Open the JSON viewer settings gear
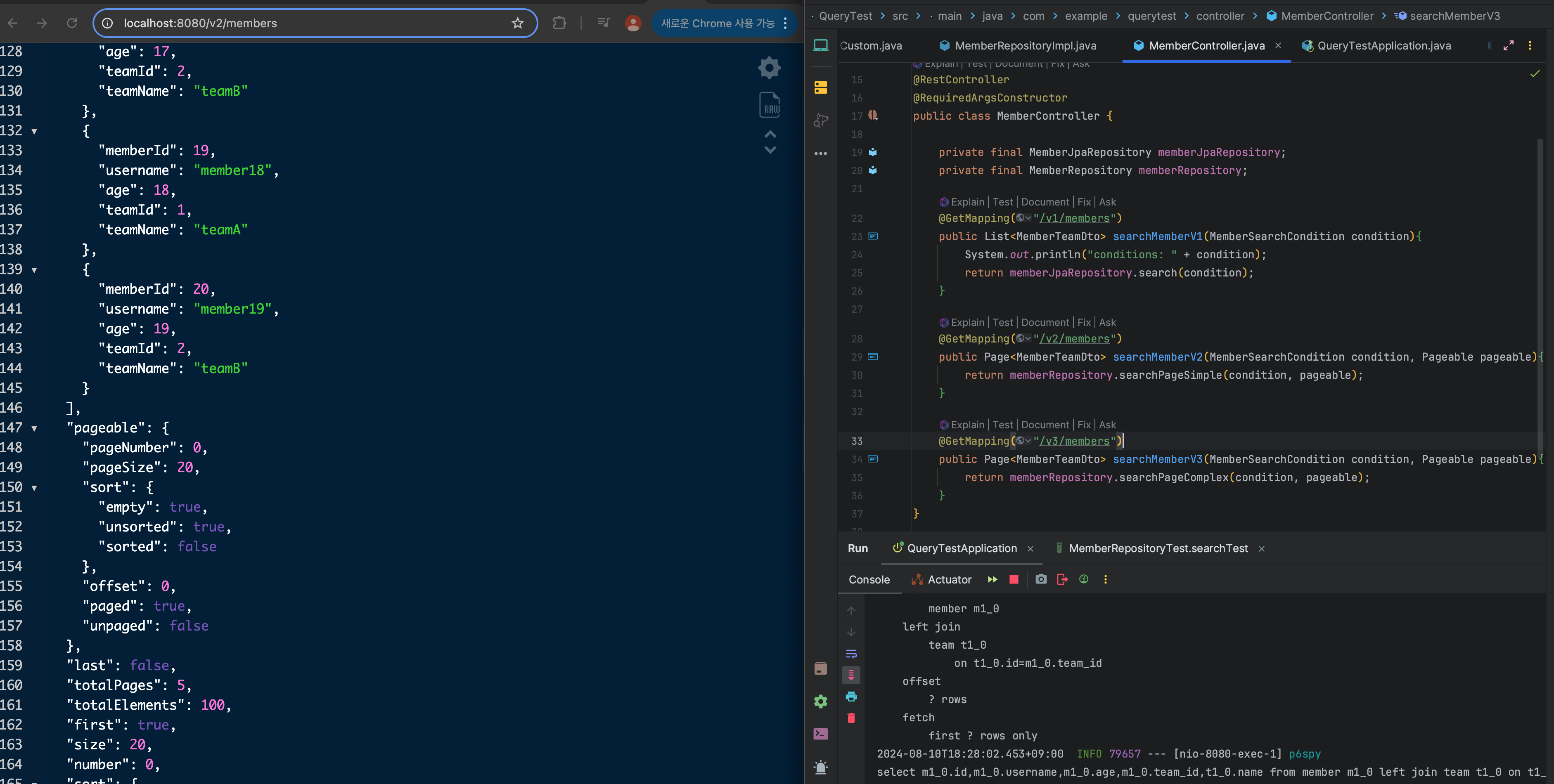This screenshot has height=784, width=1554. click(769, 68)
